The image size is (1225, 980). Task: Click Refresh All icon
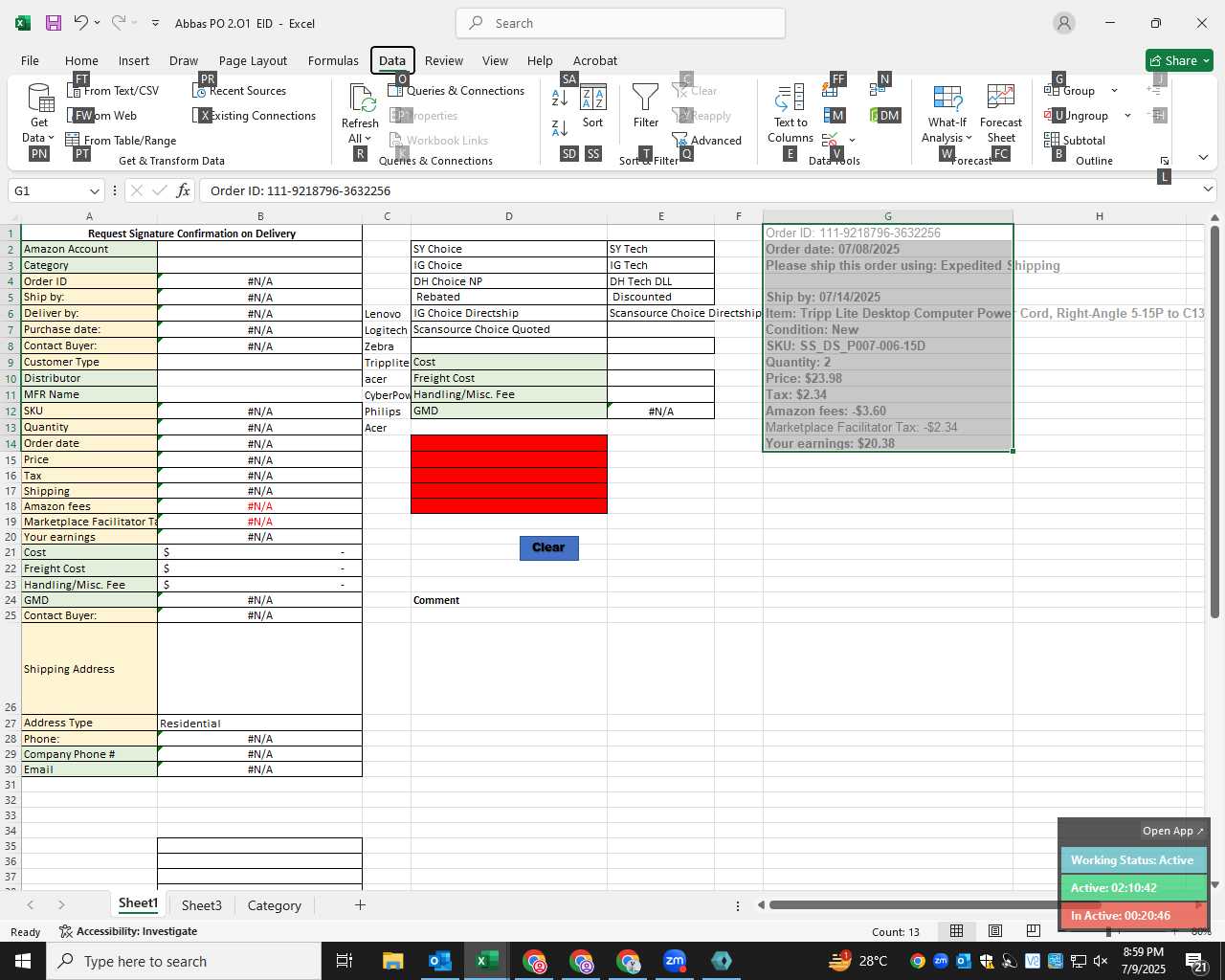[x=361, y=99]
